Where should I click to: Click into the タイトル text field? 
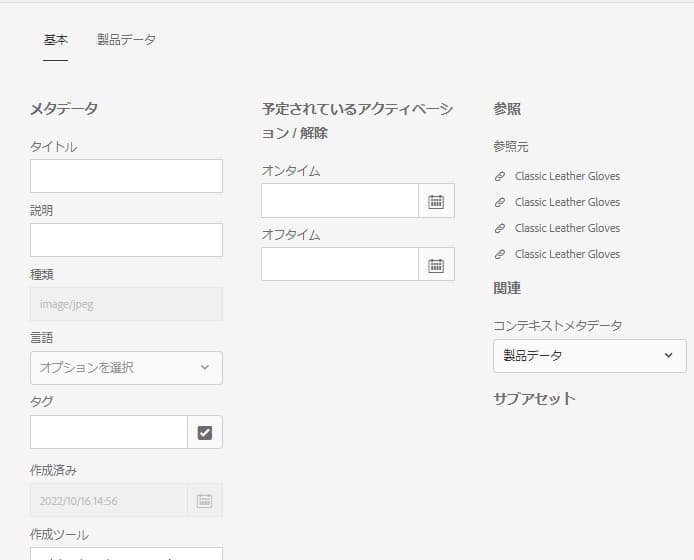tap(126, 176)
